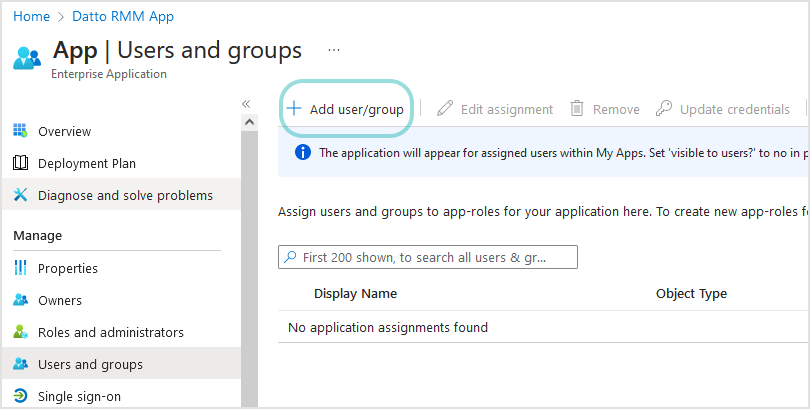Click the Update credentials key icon
This screenshot has height=409, width=810.
click(663, 108)
